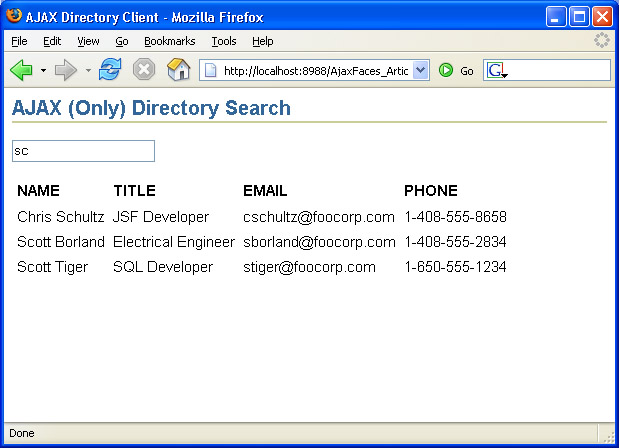Go to the Home page icon

179,69
